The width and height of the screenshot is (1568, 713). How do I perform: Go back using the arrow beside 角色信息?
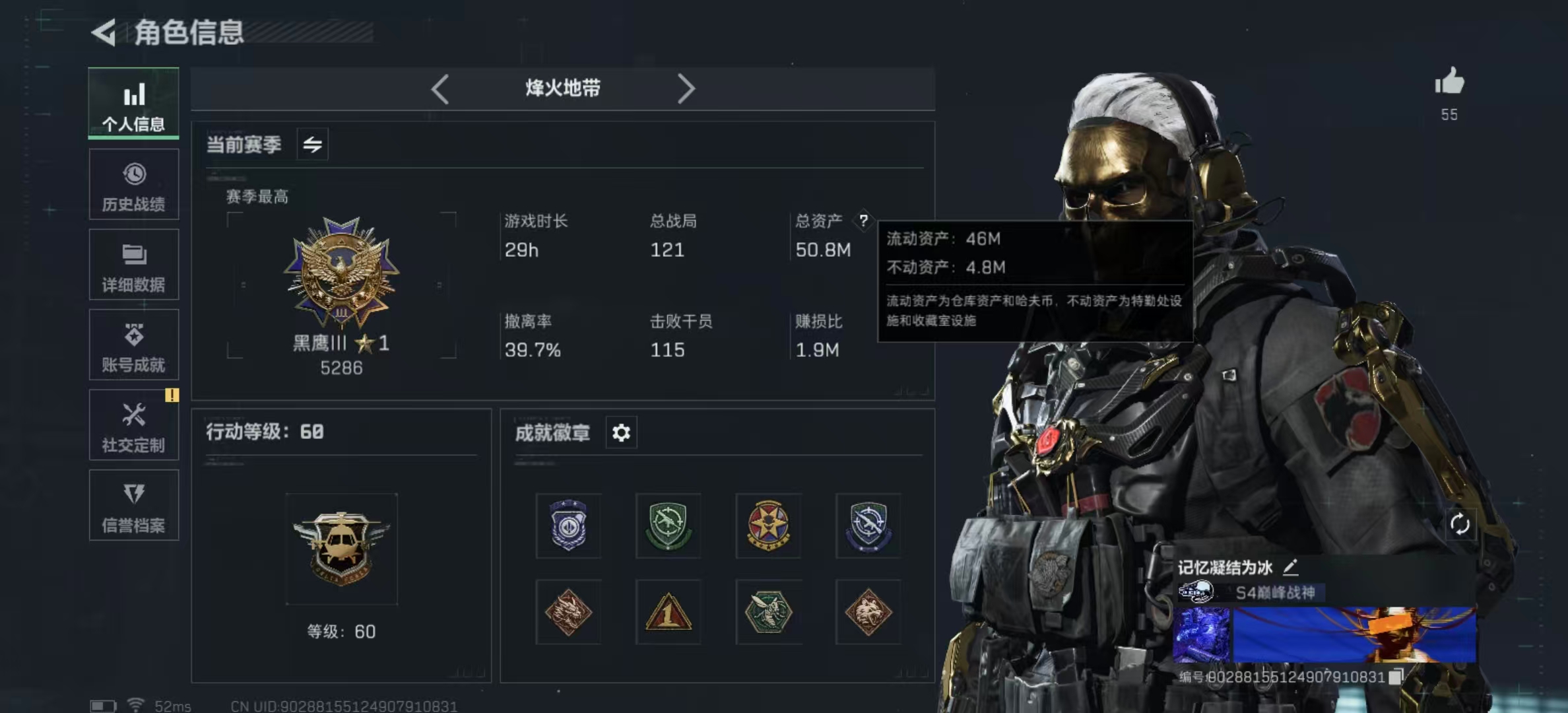click(104, 32)
